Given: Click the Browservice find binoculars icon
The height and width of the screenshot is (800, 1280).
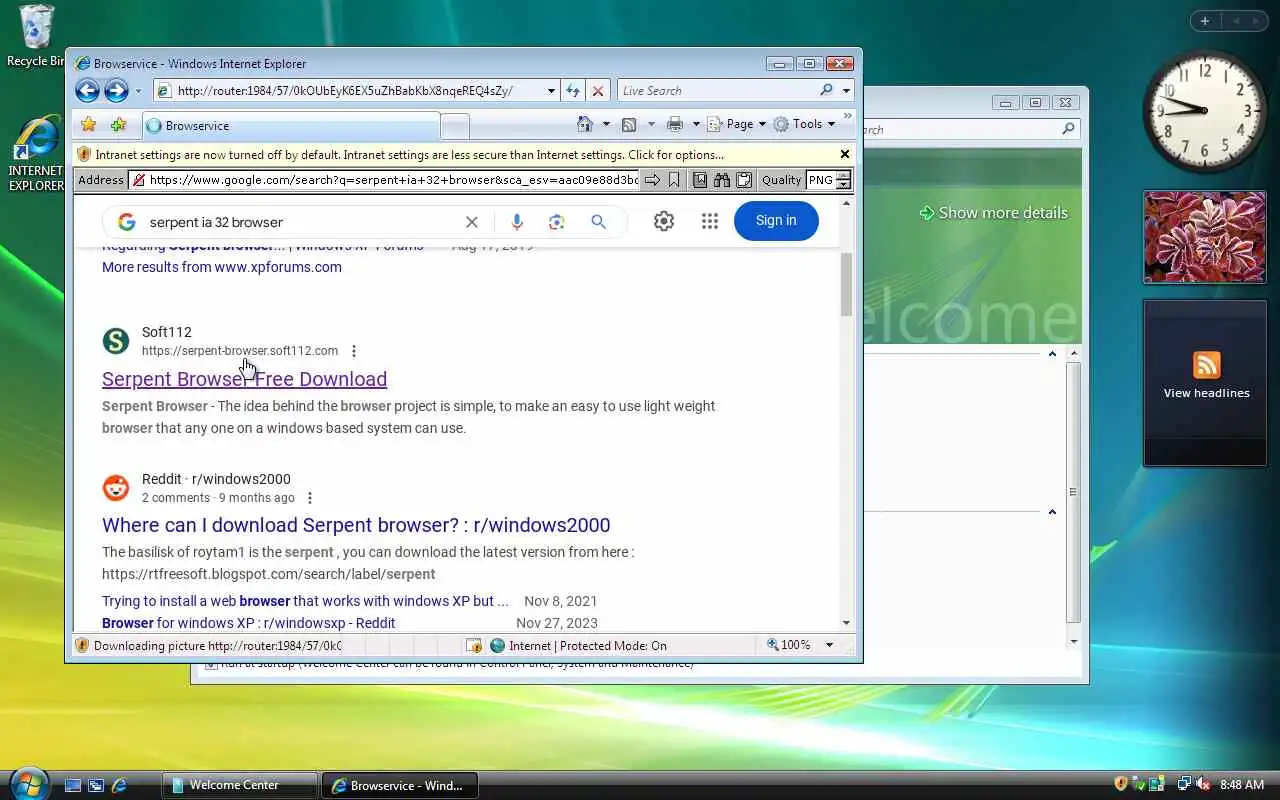Looking at the screenshot, I should [x=722, y=180].
